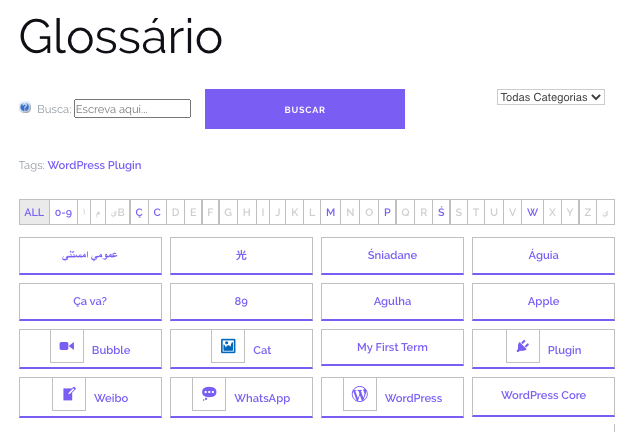Click the edit icon for Weibo
Viewport: 632px width, 432px height.
pos(68,394)
